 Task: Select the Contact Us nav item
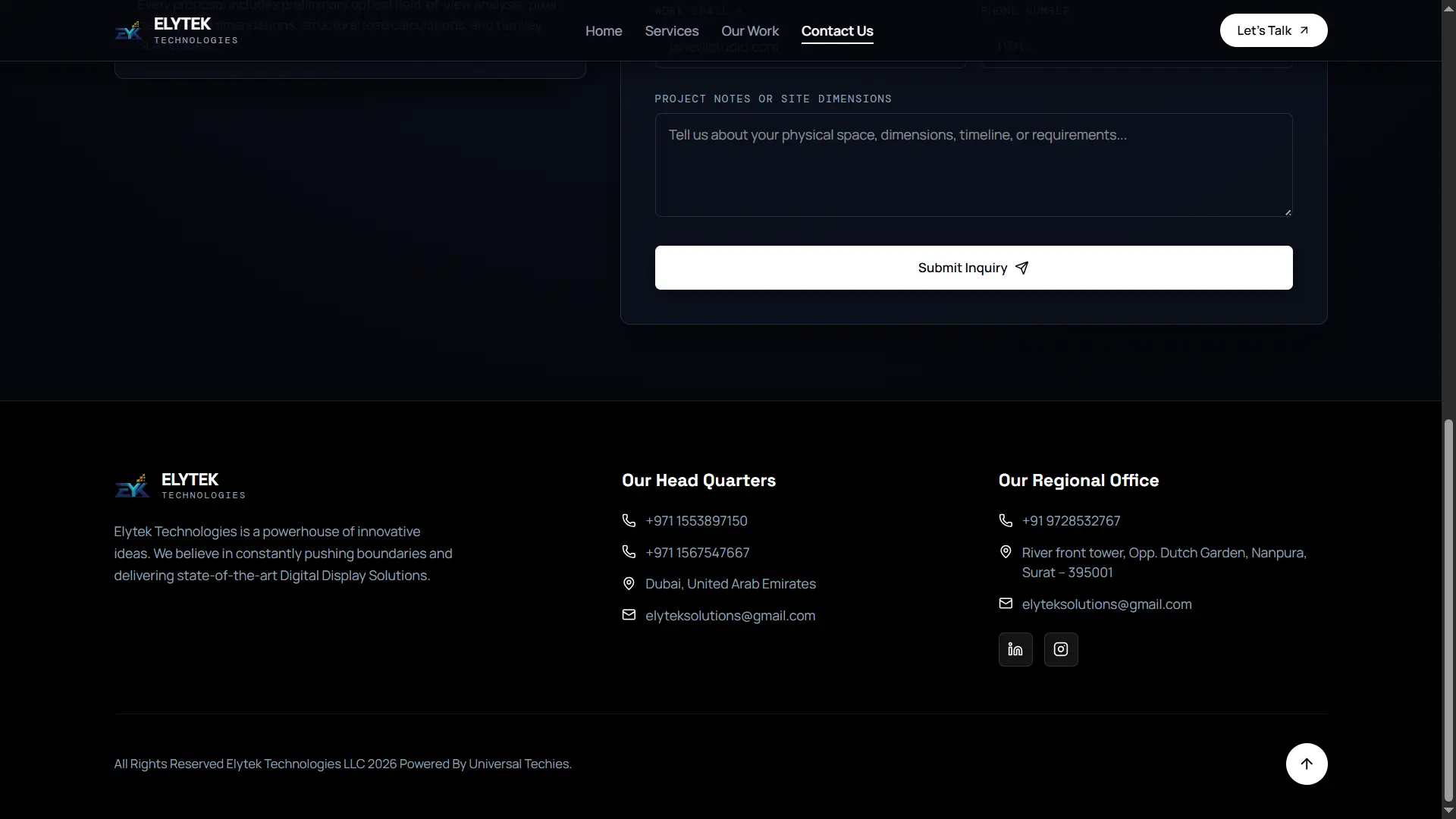[x=837, y=31]
